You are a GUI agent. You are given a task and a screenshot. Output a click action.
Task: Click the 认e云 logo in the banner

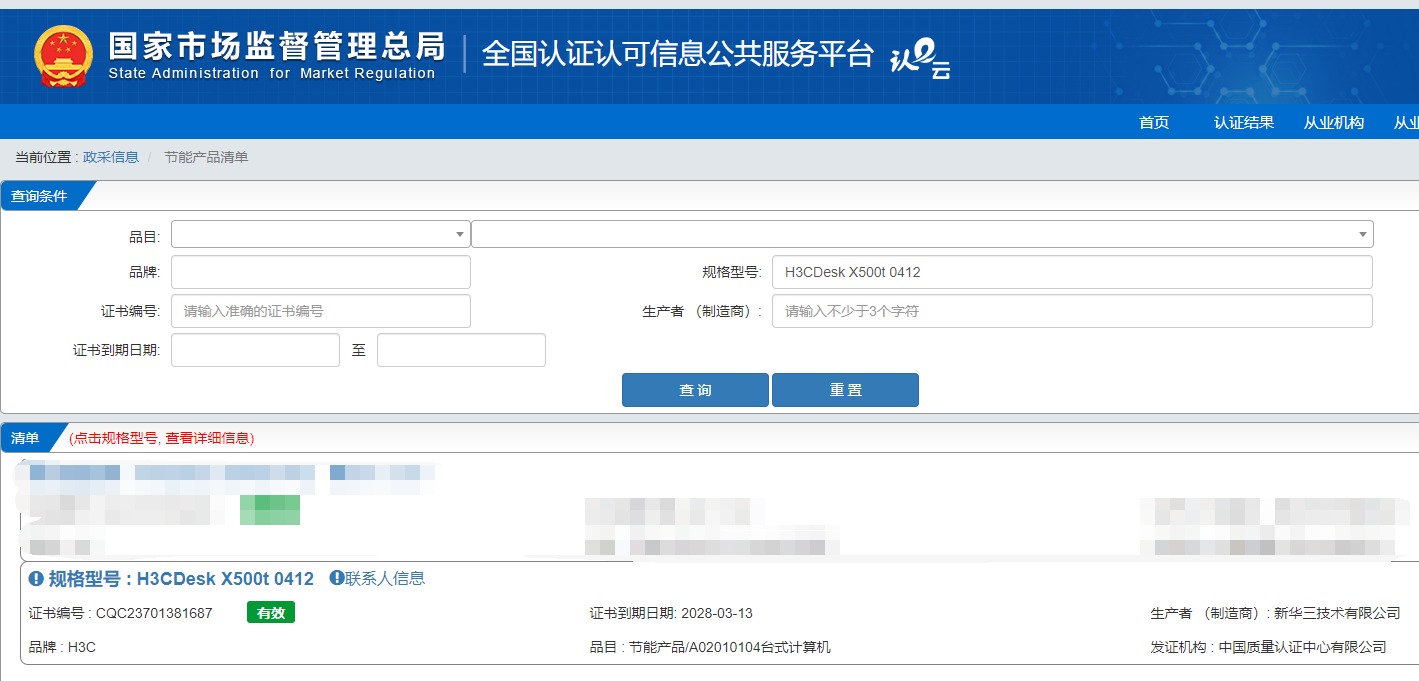920,58
